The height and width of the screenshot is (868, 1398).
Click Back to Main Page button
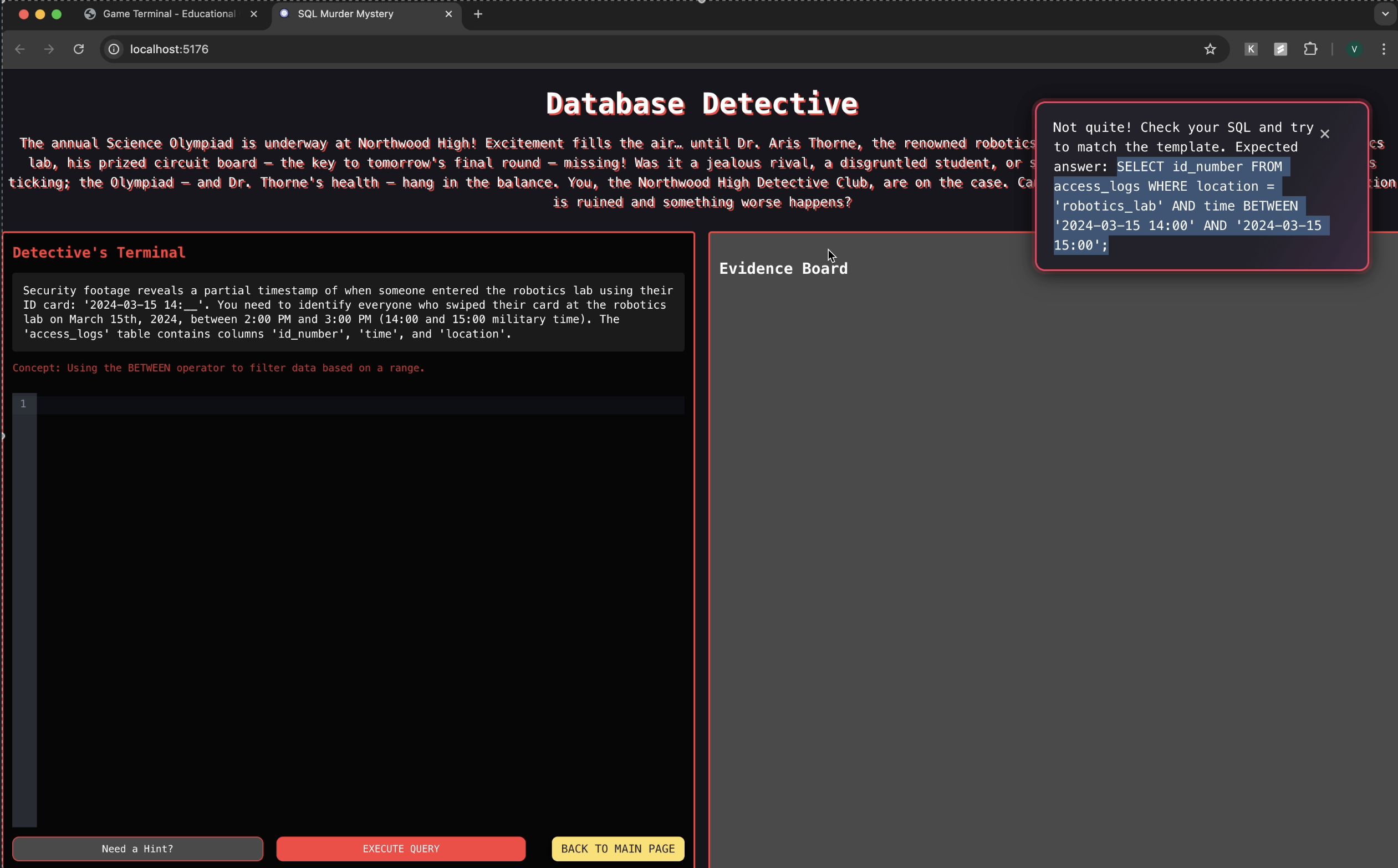pyautogui.click(x=617, y=849)
